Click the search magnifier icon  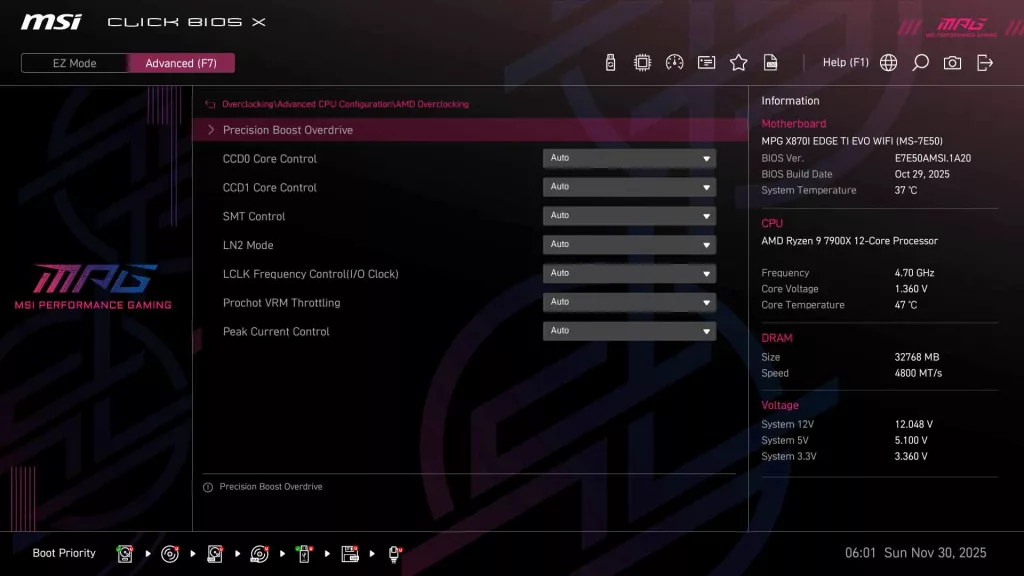point(920,63)
